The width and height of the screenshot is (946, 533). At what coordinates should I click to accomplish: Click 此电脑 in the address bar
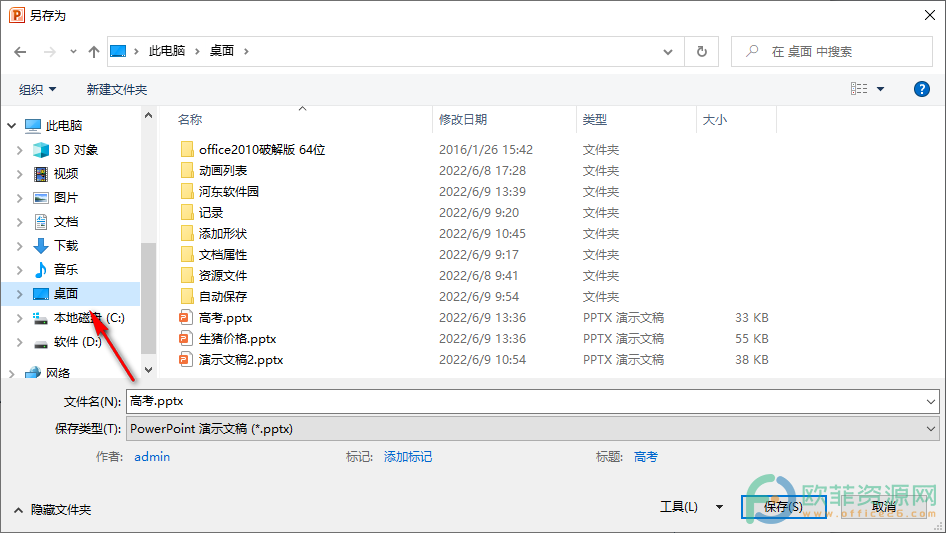pyautogui.click(x=167, y=51)
